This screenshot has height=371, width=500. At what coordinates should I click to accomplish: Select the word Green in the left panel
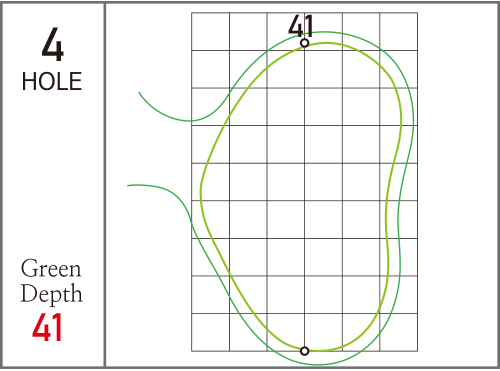click(51, 269)
